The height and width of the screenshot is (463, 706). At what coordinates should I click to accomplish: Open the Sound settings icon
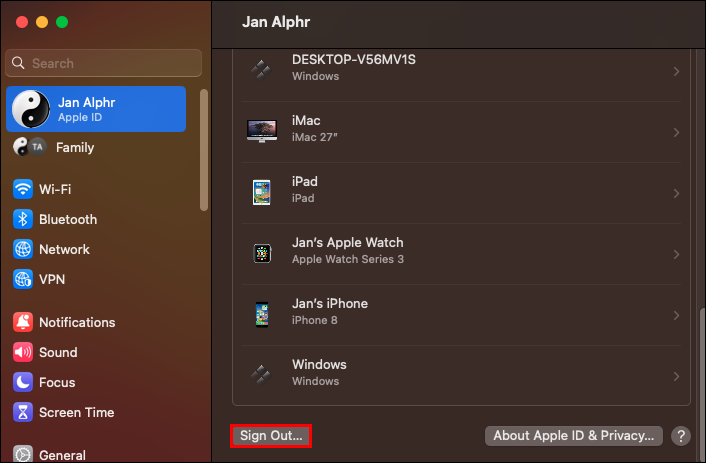(x=23, y=352)
